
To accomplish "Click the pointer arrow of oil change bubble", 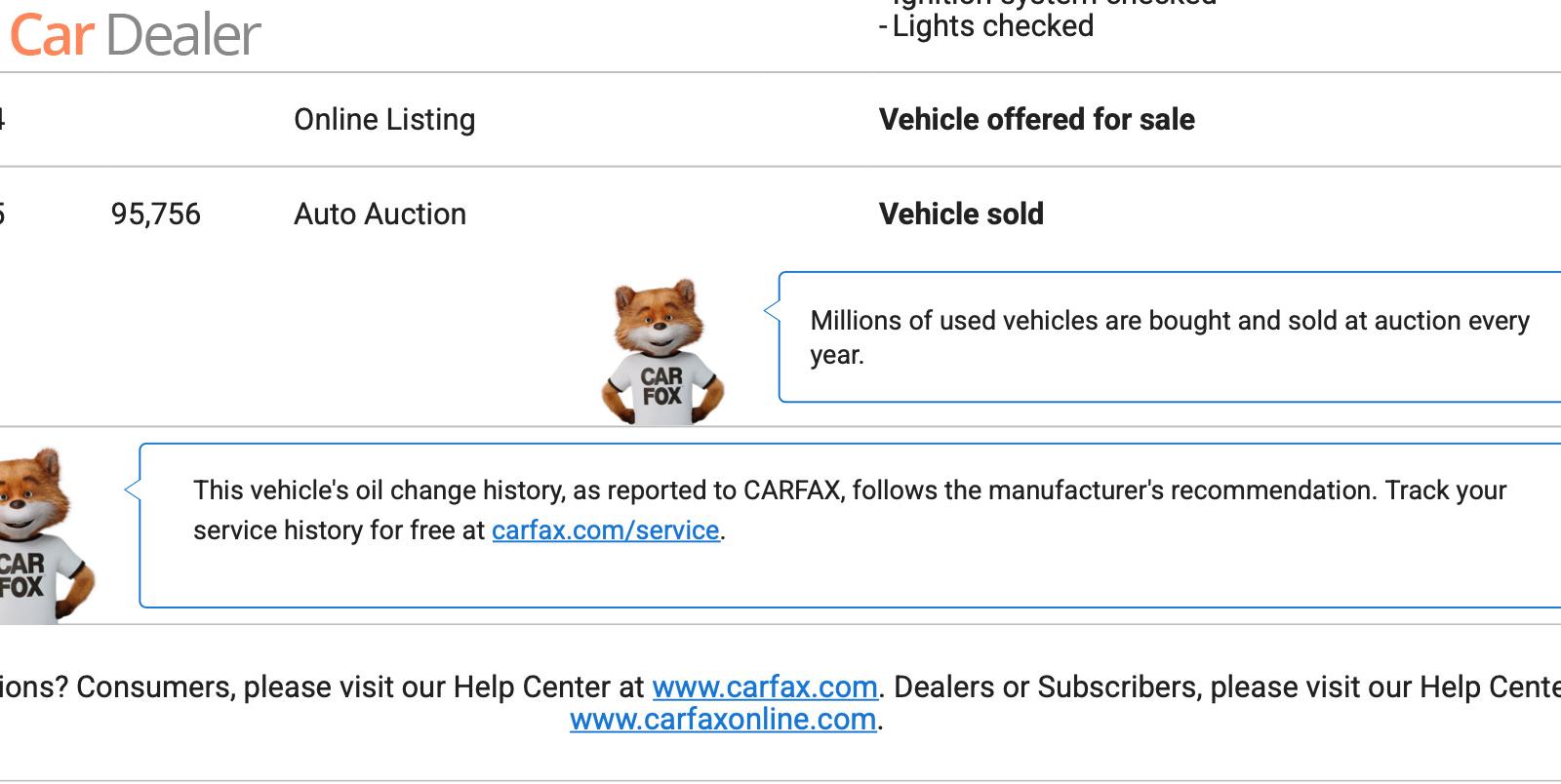I will (x=132, y=490).
